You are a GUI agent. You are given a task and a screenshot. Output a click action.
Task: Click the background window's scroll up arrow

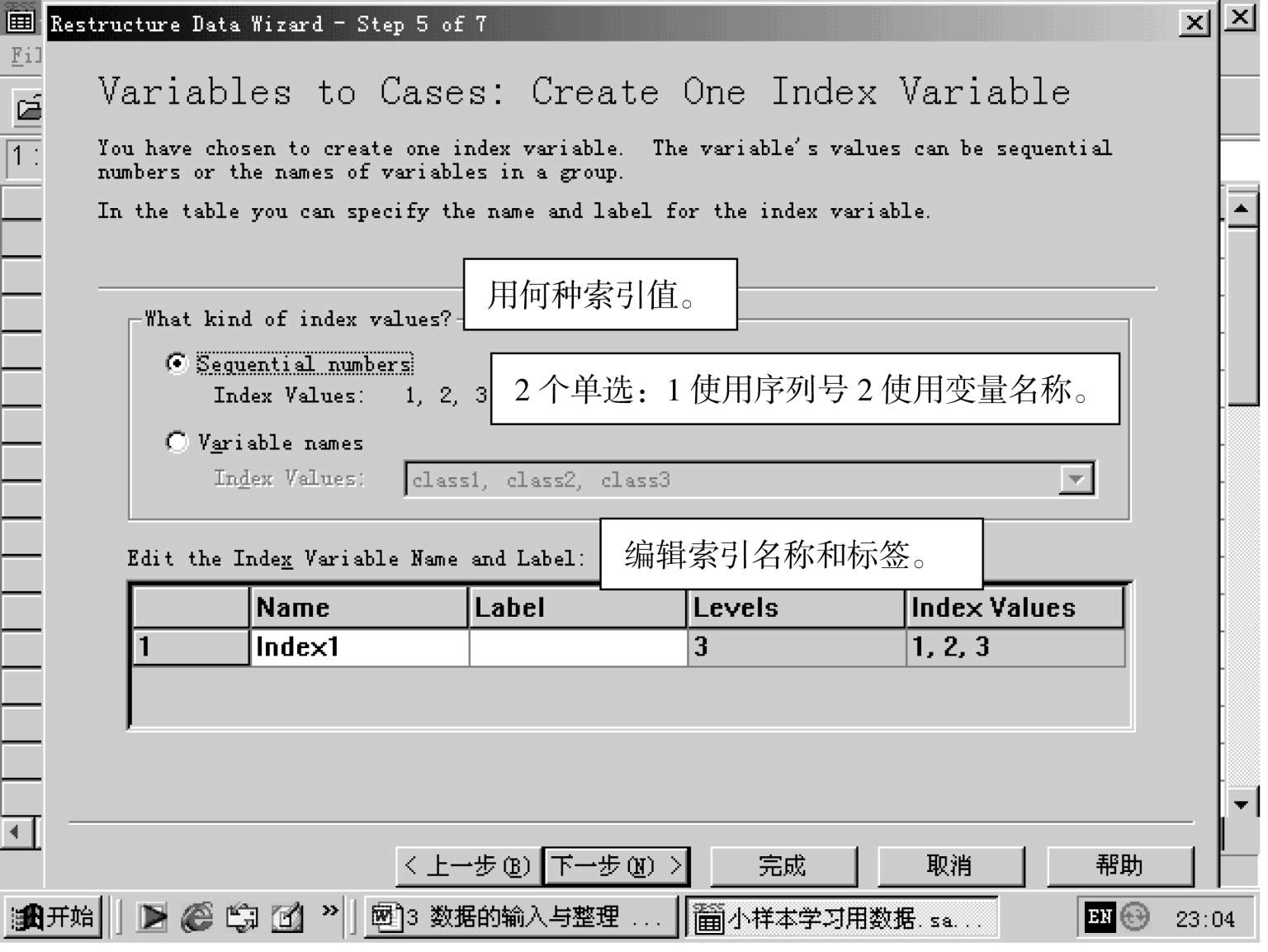pyautogui.click(x=1242, y=209)
